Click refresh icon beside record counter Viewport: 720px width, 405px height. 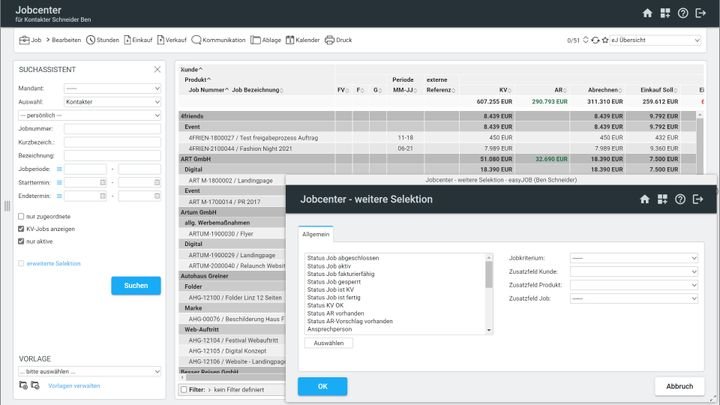pos(595,40)
